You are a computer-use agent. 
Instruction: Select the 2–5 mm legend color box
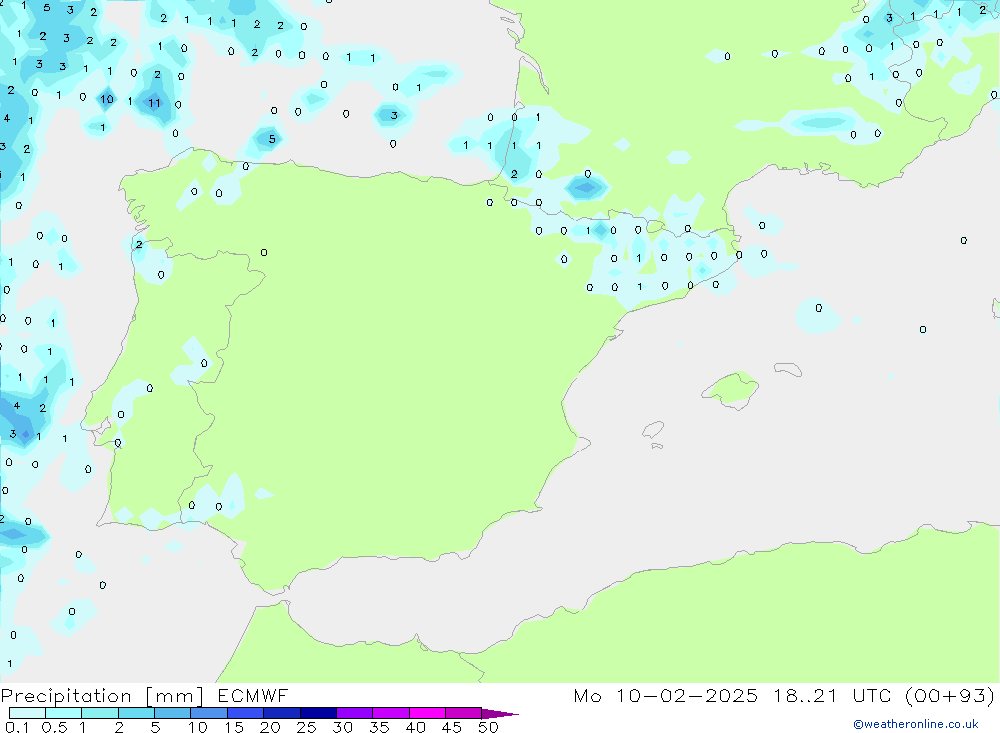click(136, 713)
